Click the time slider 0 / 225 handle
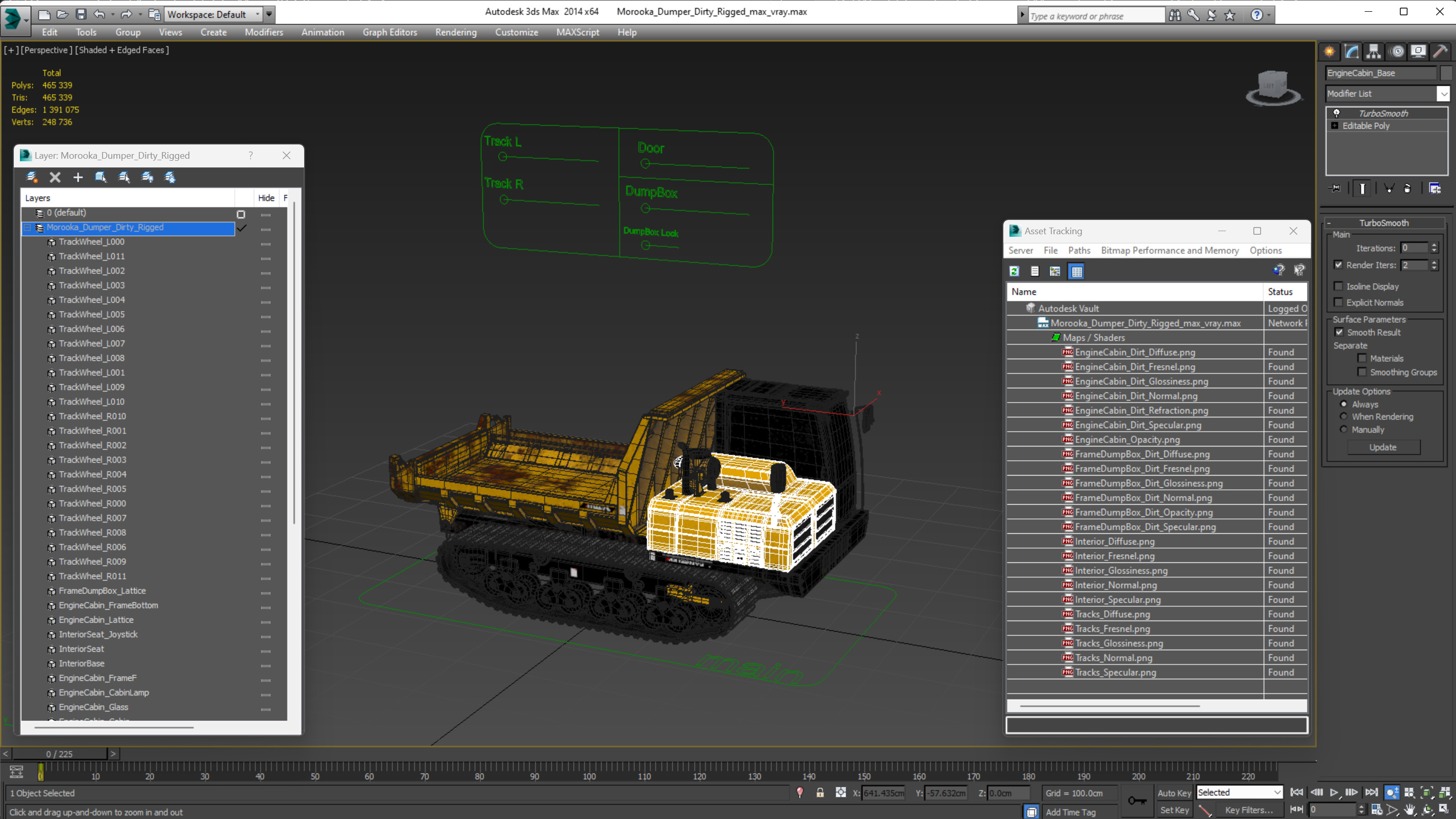Viewport: 1456px width, 819px height. click(59, 754)
